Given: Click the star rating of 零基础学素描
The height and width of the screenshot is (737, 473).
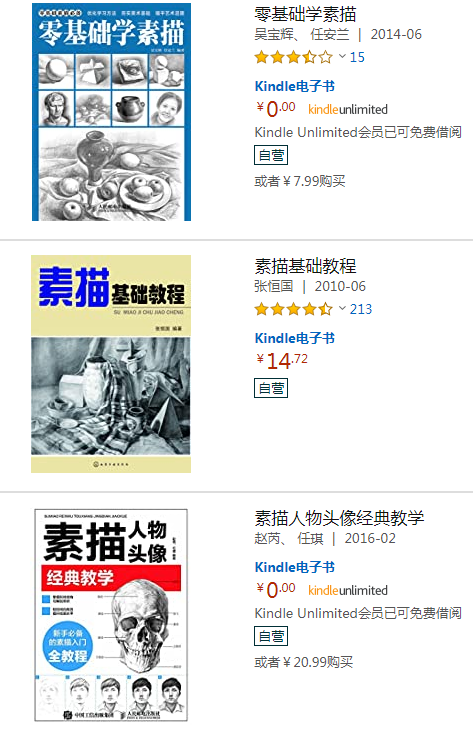Looking at the screenshot, I should (293, 57).
